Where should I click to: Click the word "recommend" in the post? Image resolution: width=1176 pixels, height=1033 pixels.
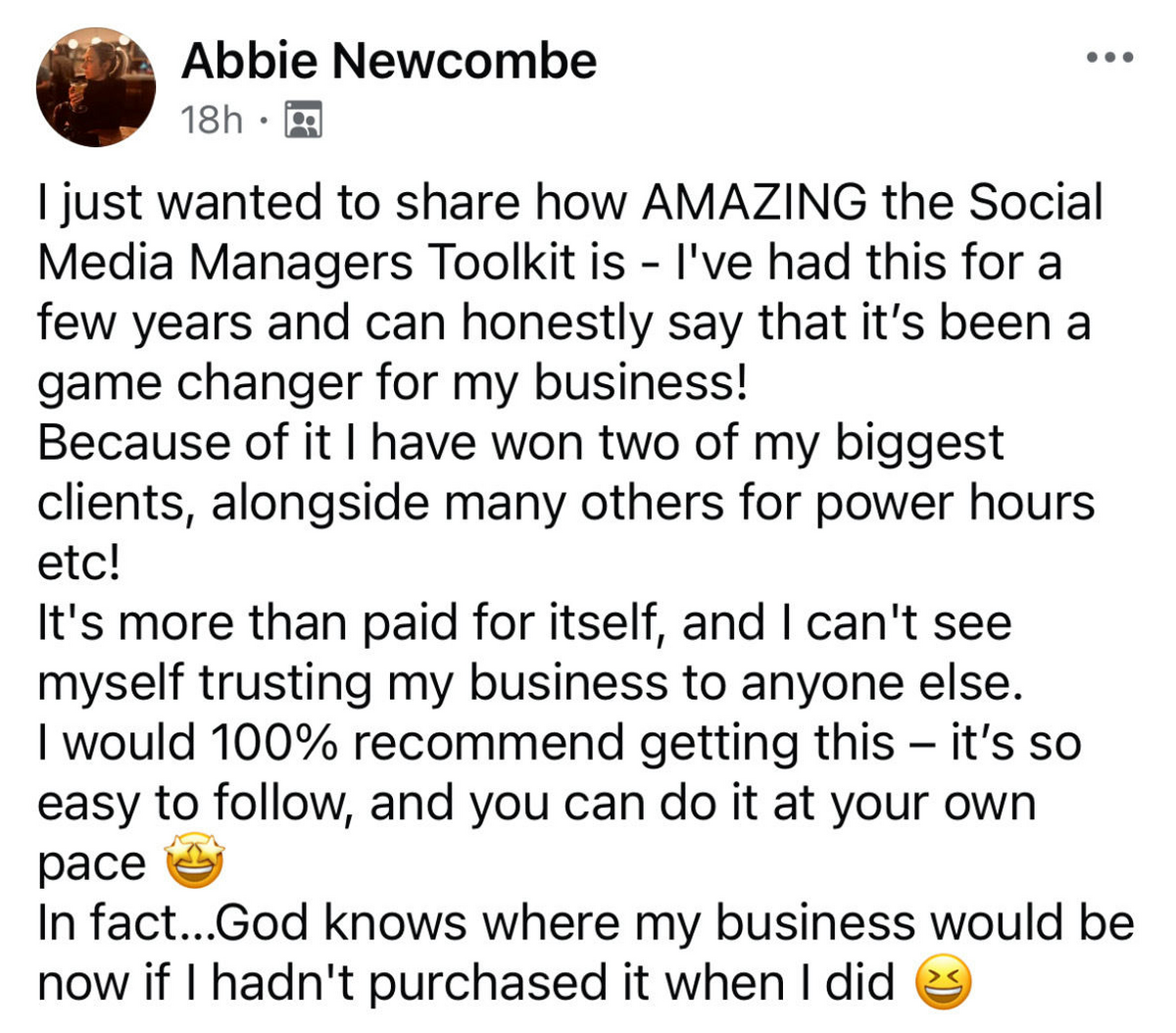pyautogui.click(x=488, y=743)
